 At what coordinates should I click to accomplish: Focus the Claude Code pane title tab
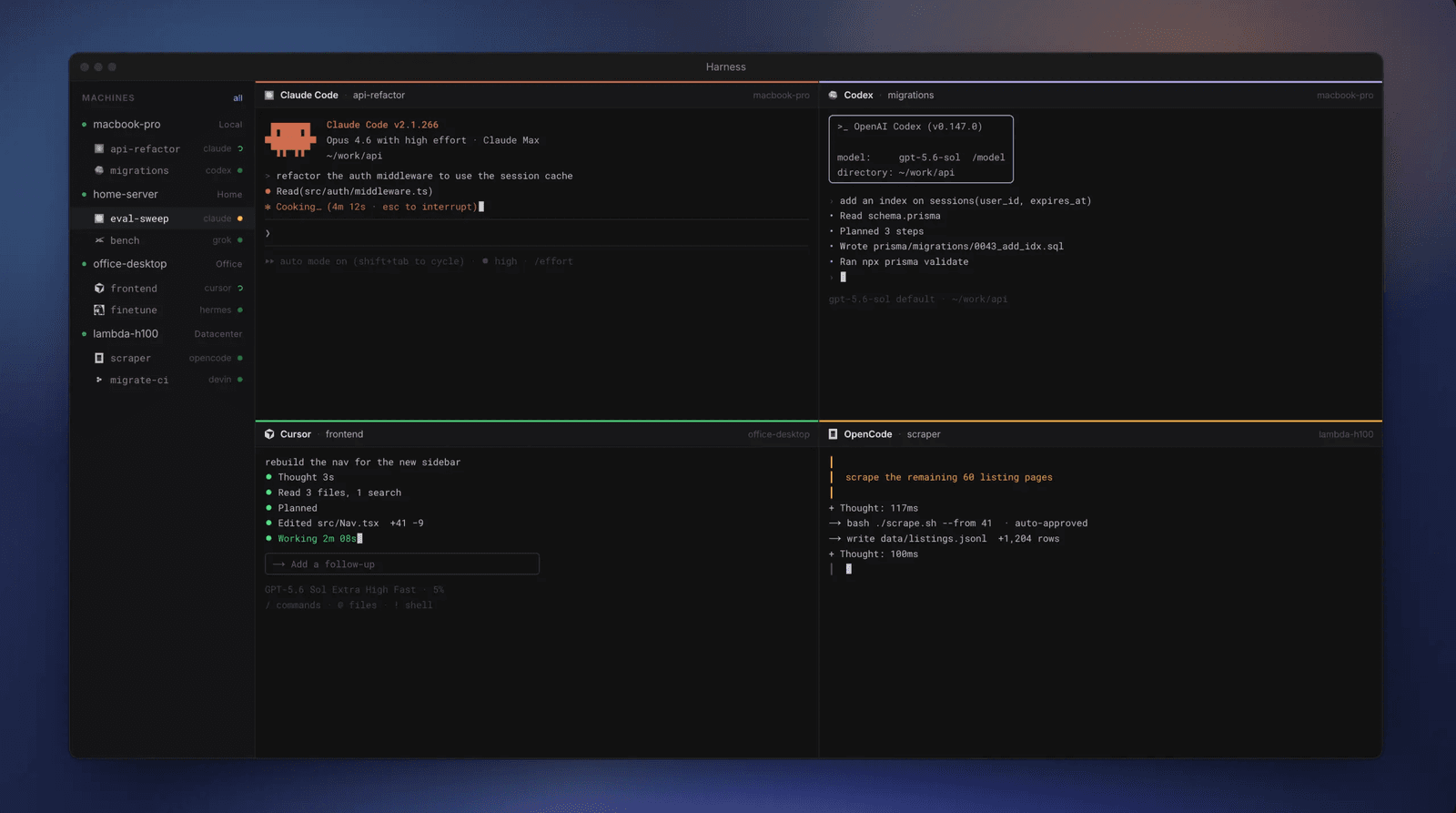click(x=335, y=95)
